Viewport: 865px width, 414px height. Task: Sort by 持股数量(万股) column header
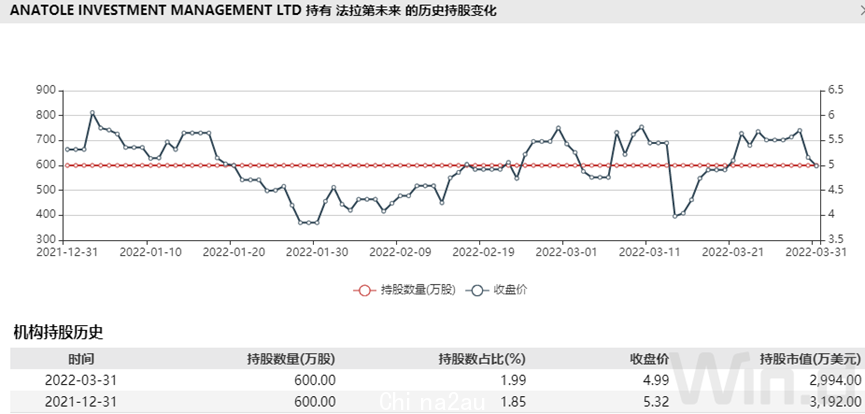point(291,359)
